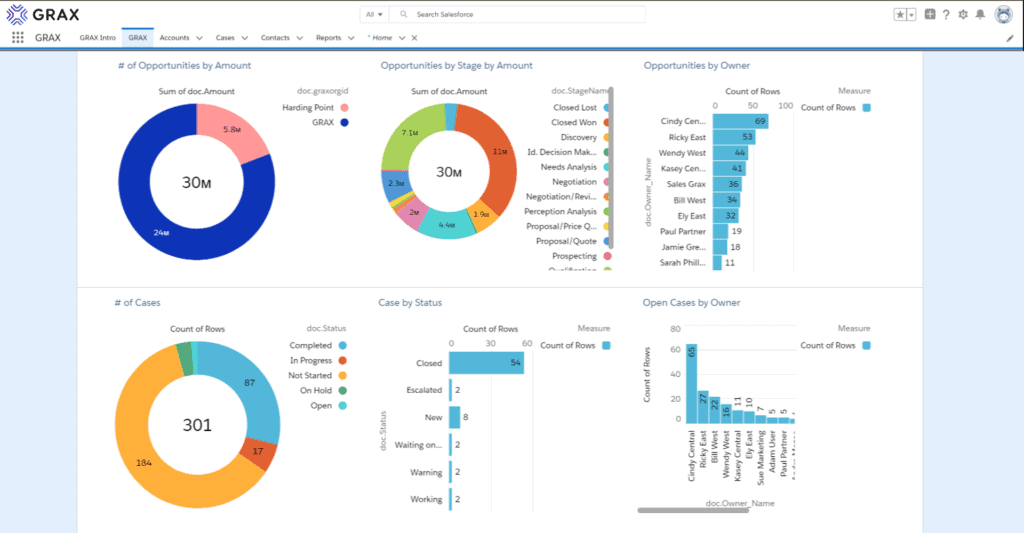This screenshot has height=533, width=1024.
Task: Click 'Opportunities by Stage by Amount' title
Action: click(x=456, y=65)
